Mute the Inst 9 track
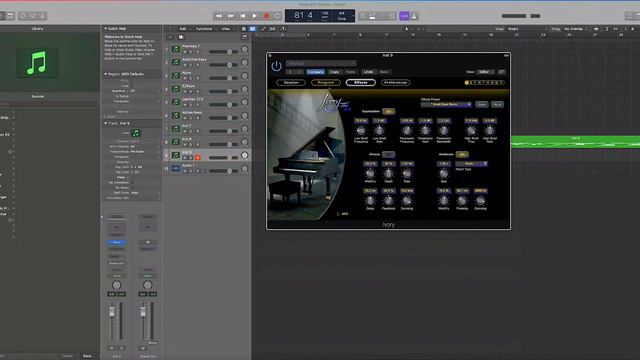 (185, 158)
